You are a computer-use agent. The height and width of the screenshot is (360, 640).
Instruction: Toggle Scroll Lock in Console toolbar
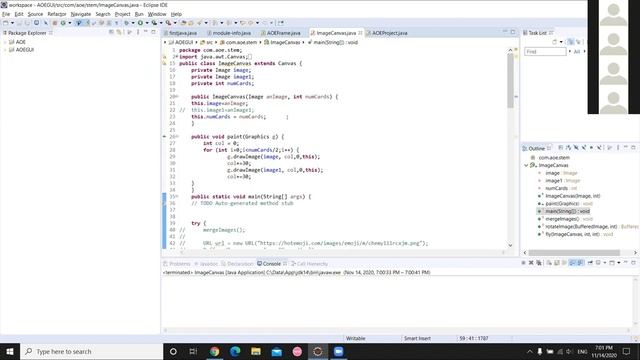coord(556,263)
